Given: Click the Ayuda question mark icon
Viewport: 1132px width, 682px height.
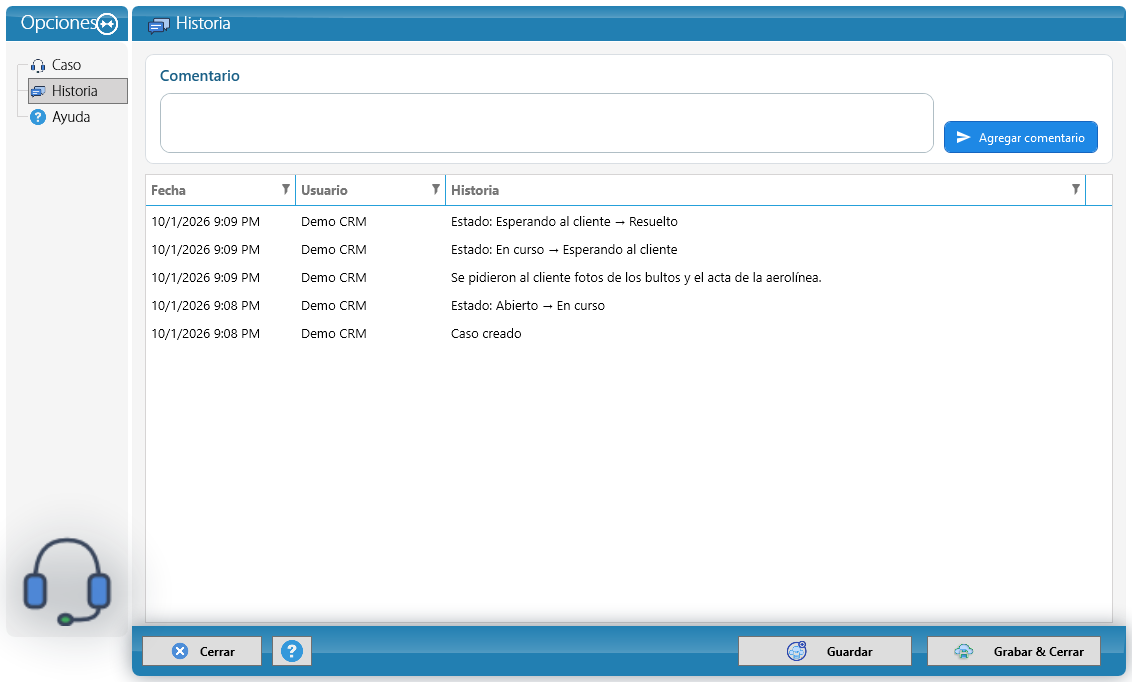Looking at the screenshot, I should click(38, 117).
